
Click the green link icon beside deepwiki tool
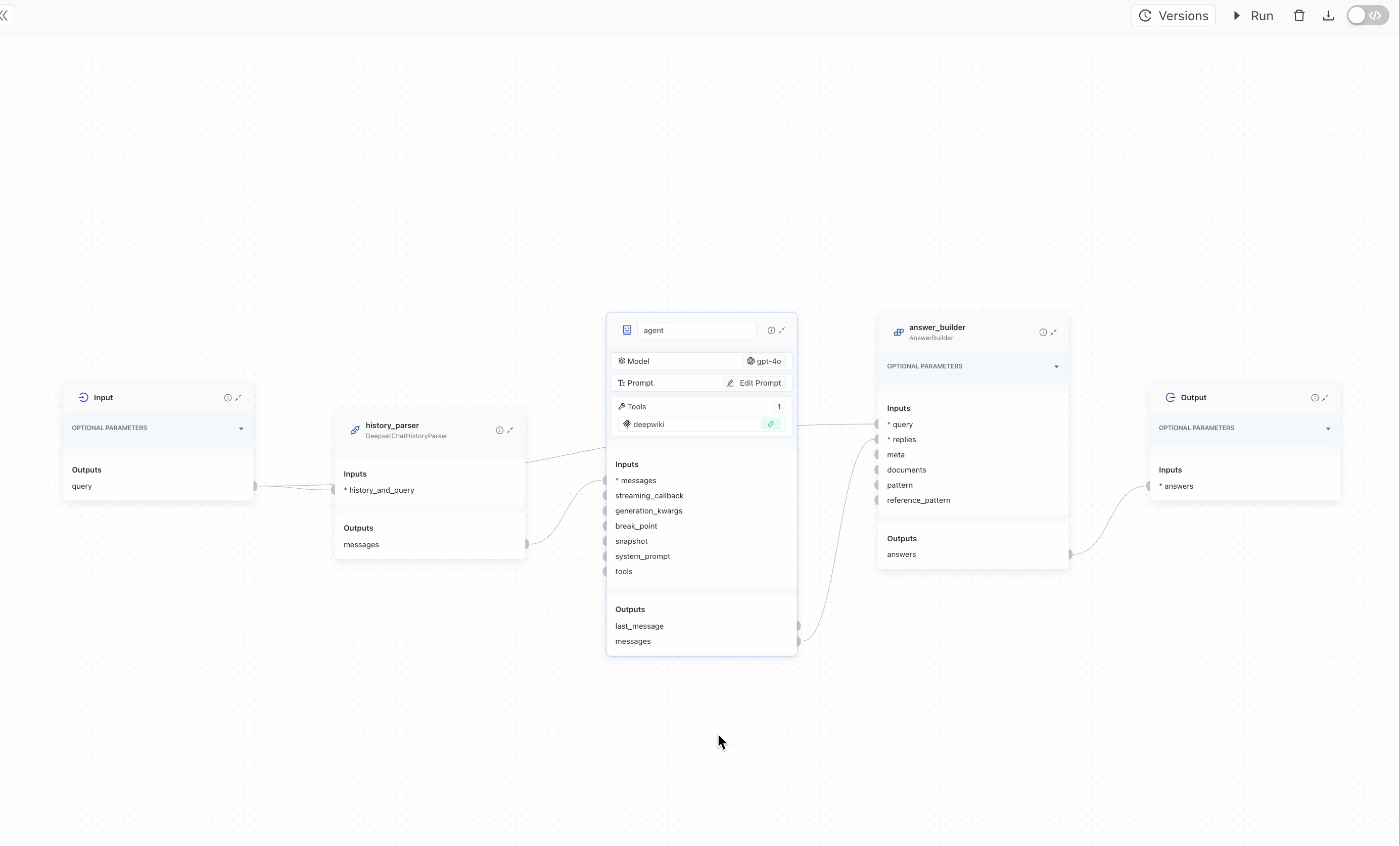click(x=771, y=424)
